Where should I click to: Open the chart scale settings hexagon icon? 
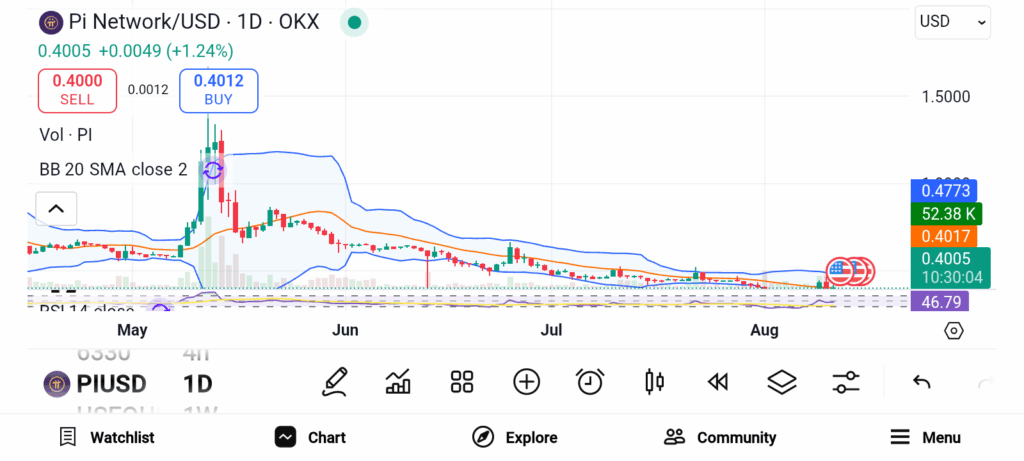pos(953,331)
